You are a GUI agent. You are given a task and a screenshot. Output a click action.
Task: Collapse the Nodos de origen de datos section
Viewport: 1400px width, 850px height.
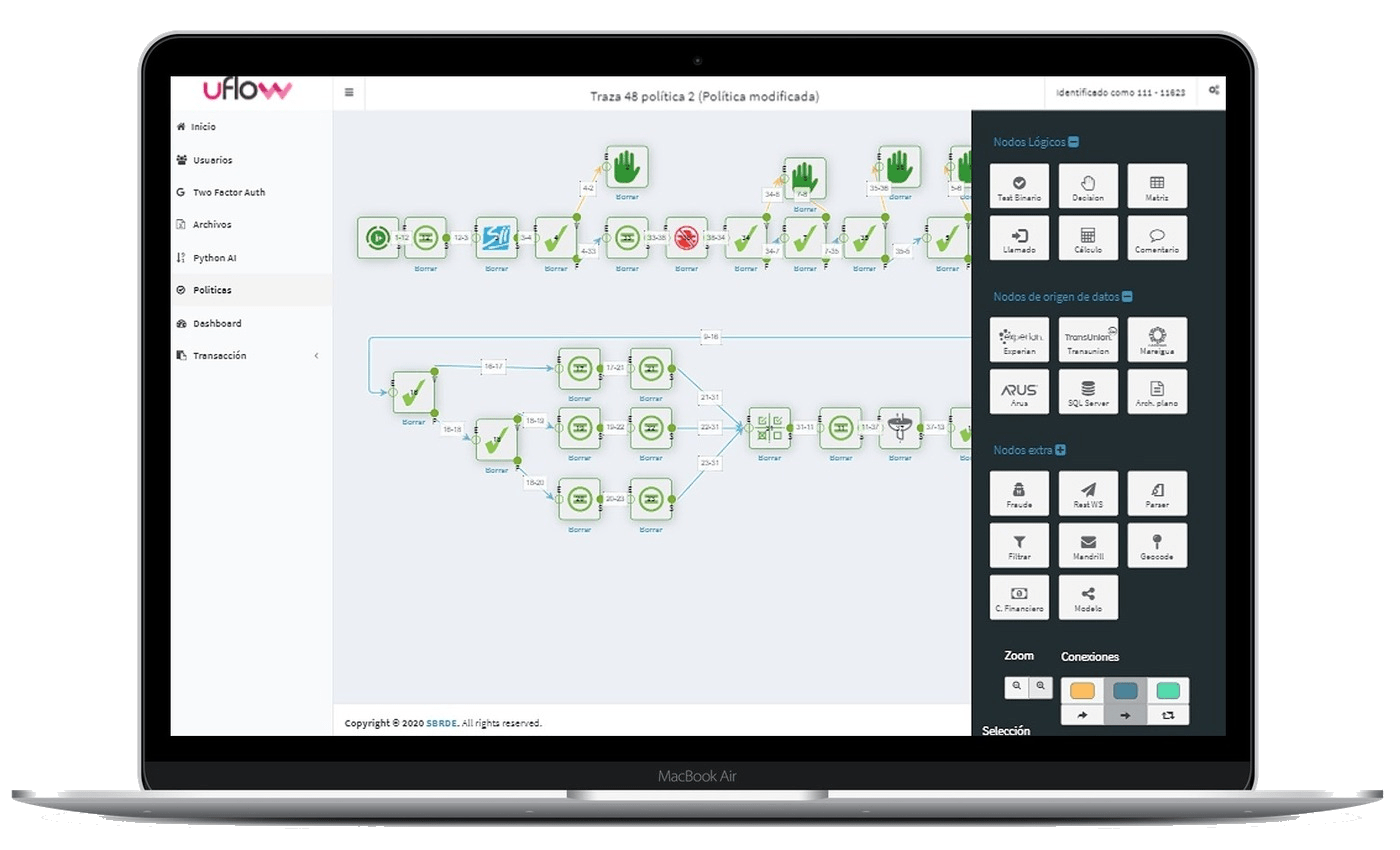1128,296
